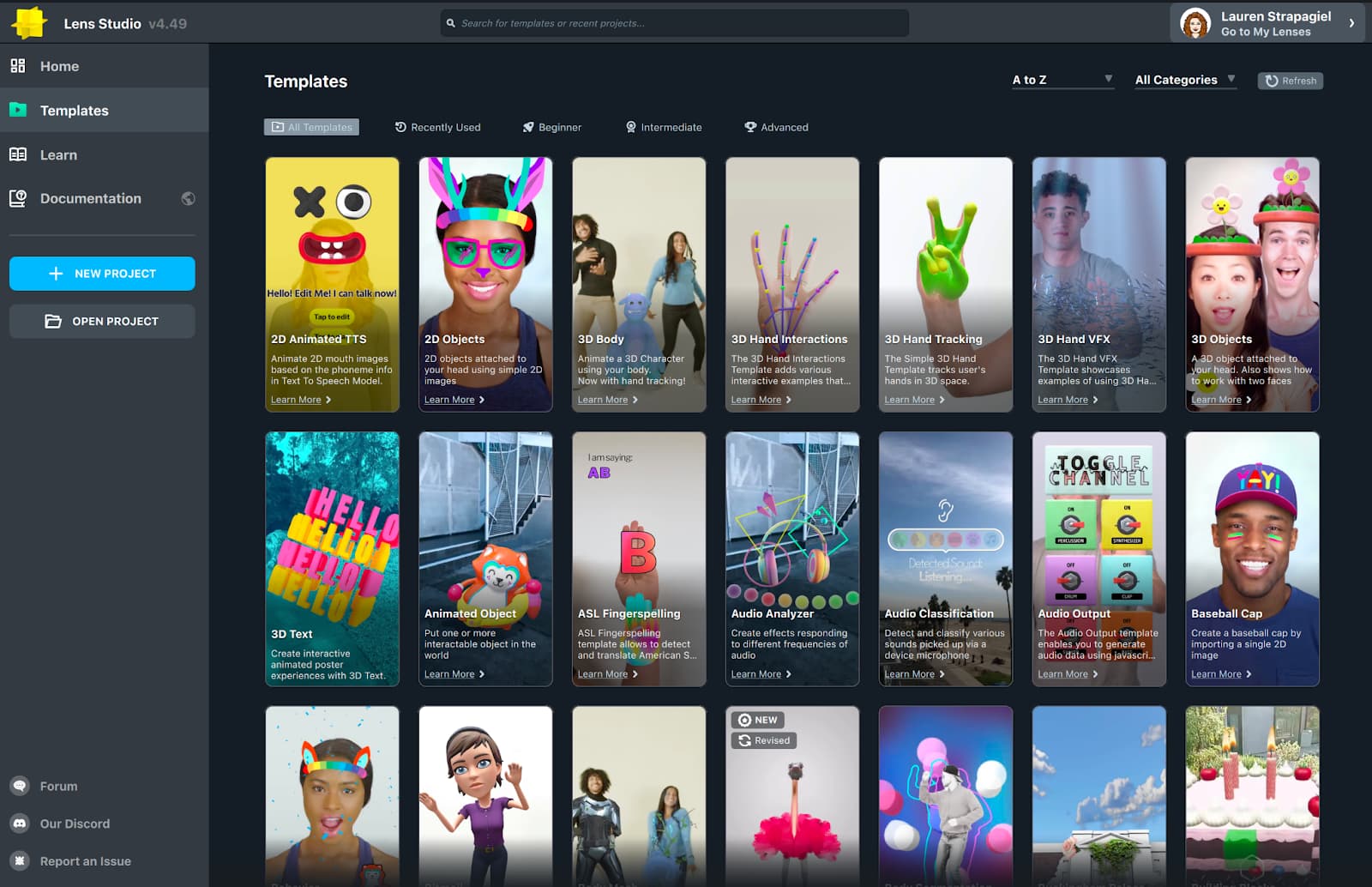Click Go to My Lenses link
Viewport: 1372px width, 887px height.
1266,32
